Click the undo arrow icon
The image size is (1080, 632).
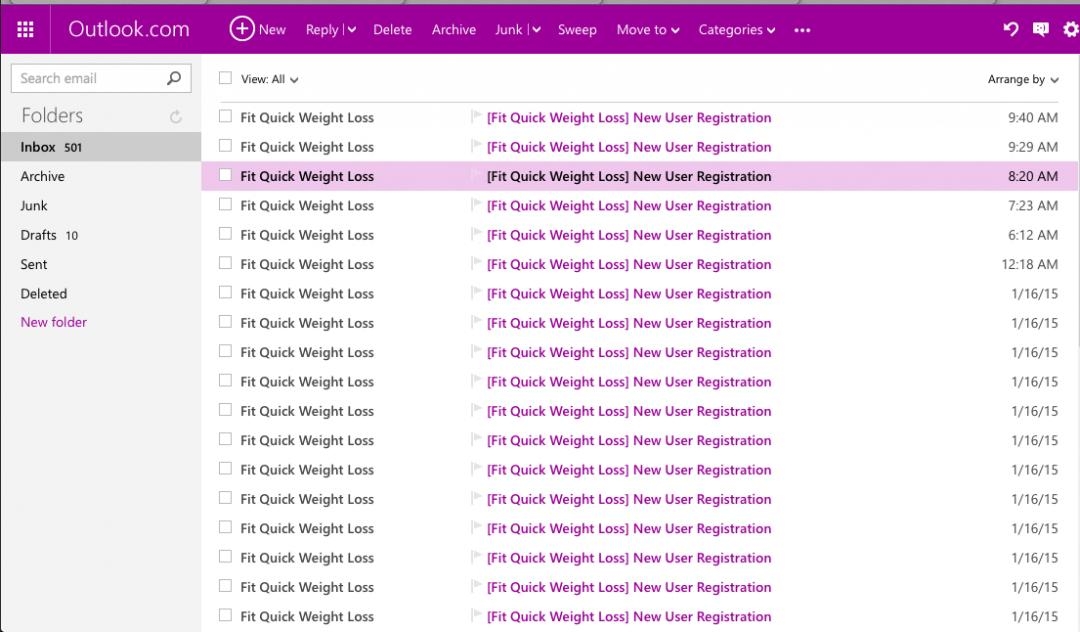[1010, 29]
